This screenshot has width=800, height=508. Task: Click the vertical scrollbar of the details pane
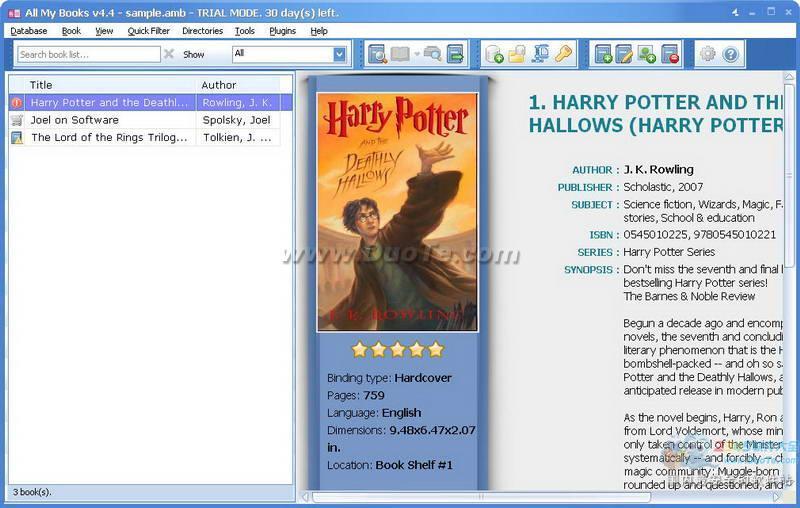pos(789,173)
